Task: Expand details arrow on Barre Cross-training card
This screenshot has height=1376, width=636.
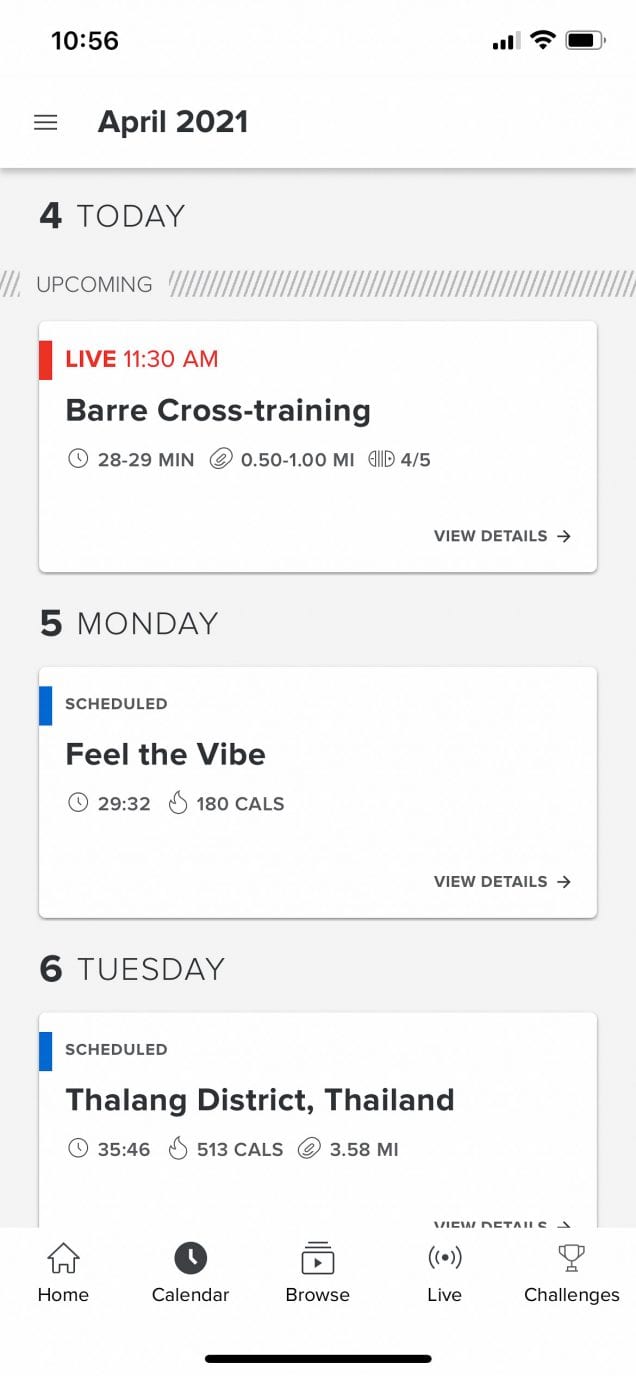Action: coord(564,536)
